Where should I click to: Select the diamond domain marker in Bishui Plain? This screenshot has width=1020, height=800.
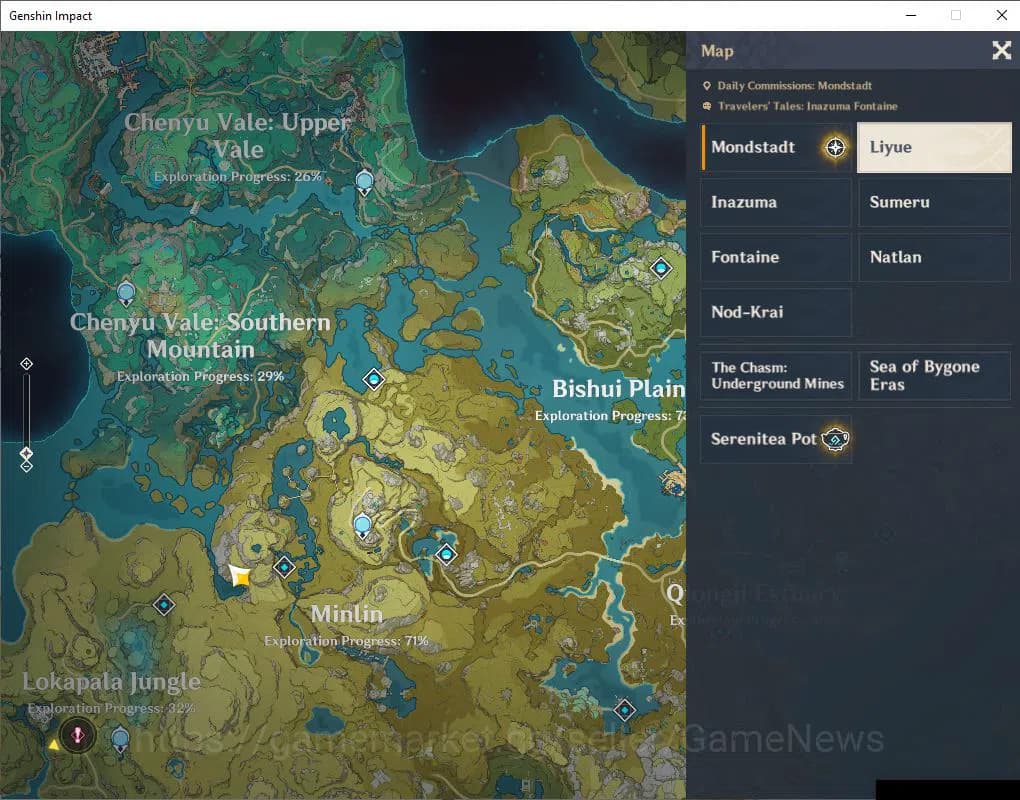coord(660,268)
